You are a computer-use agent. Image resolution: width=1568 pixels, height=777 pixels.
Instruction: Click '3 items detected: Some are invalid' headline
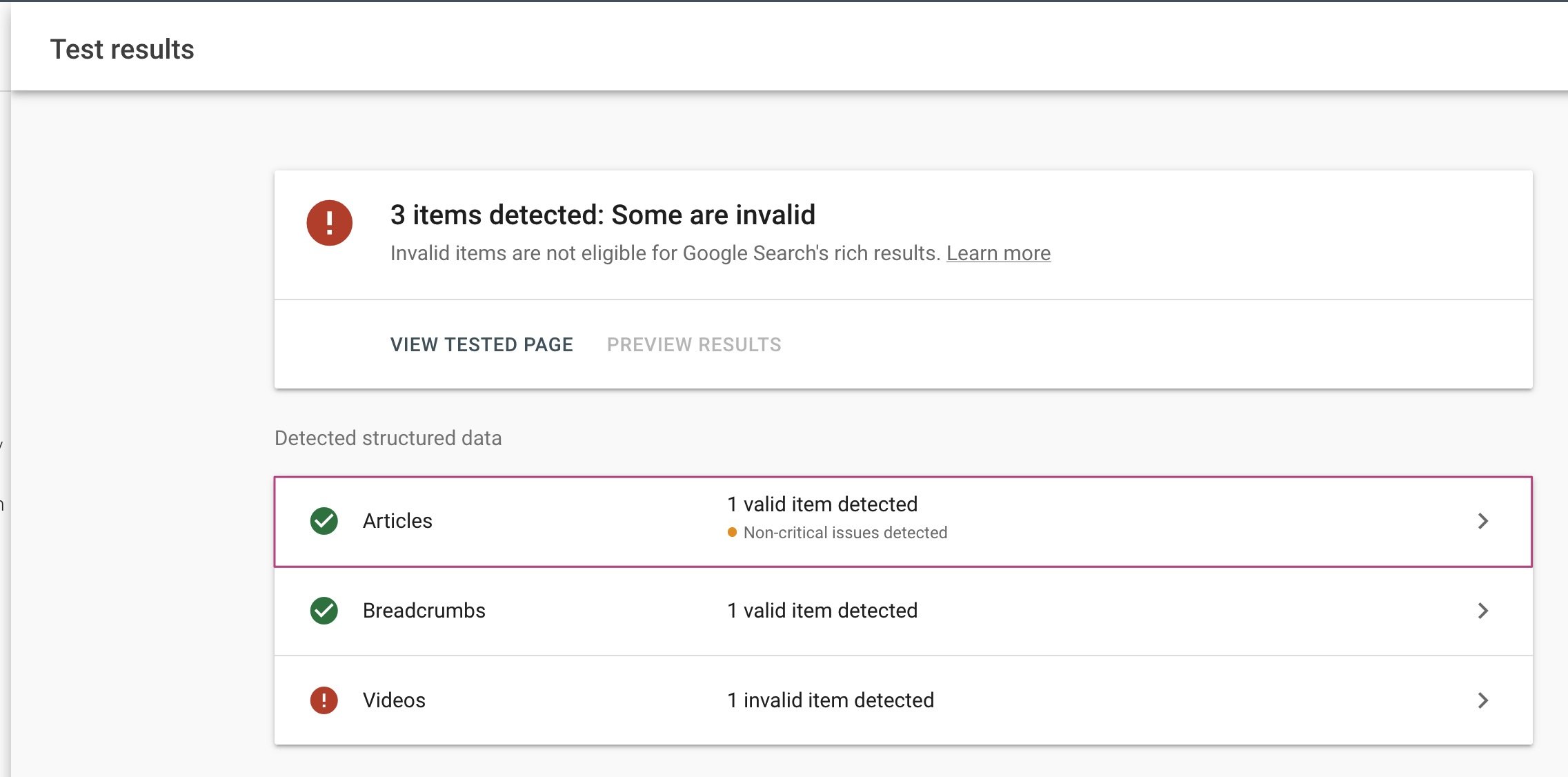[x=602, y=215]
